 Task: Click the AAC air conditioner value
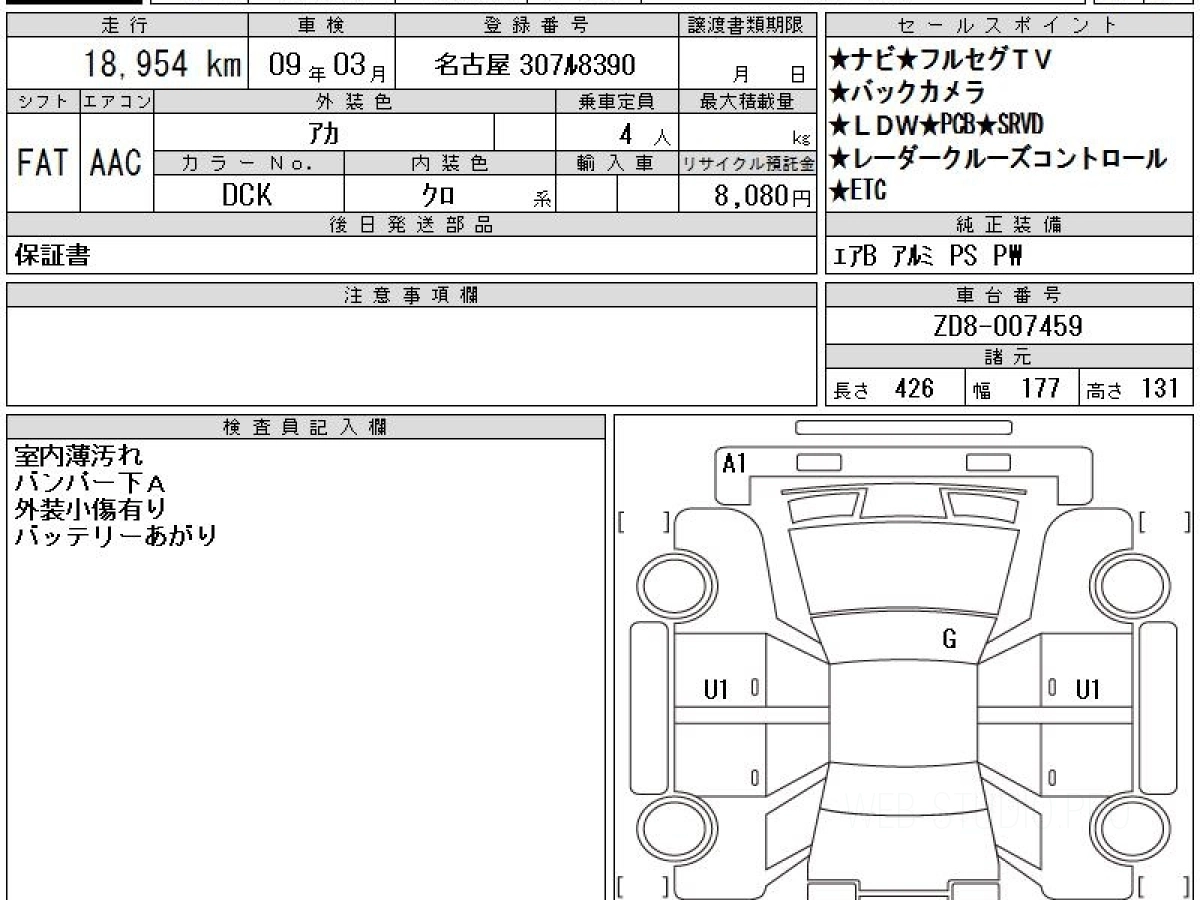point(116,163)
